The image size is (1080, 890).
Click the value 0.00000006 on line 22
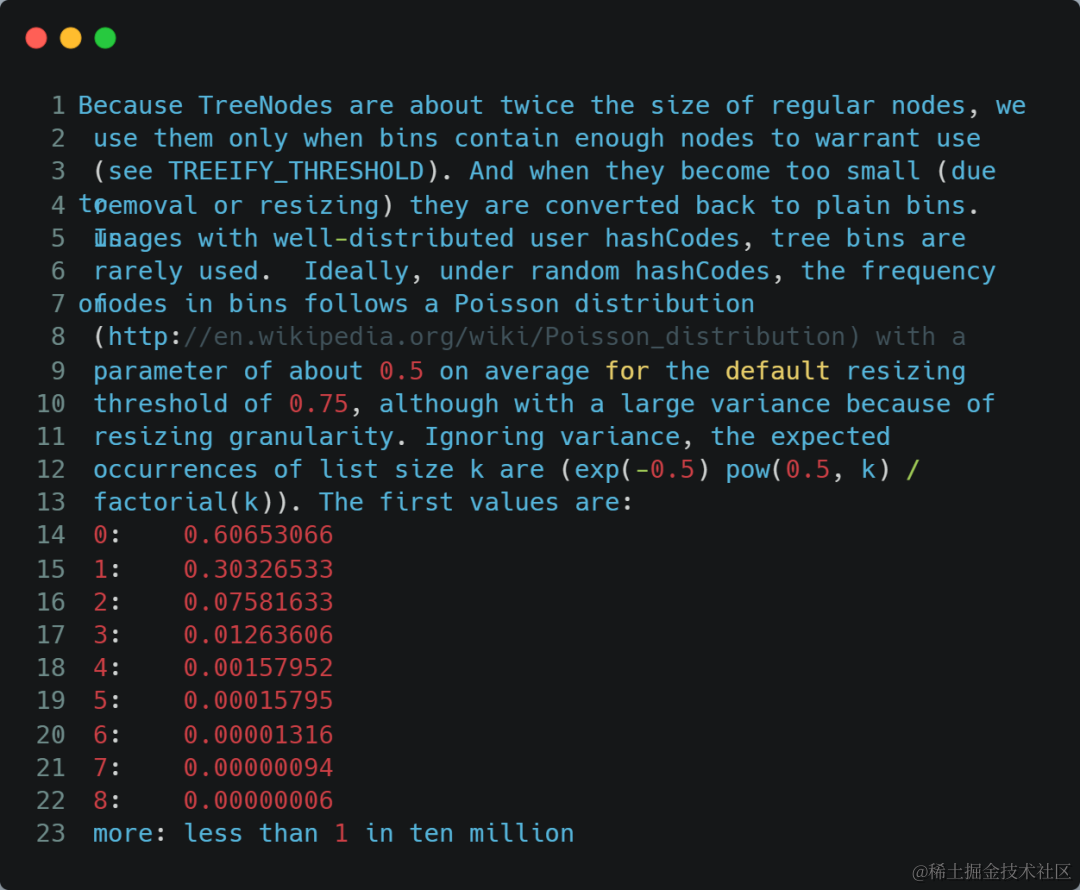(258, 800)
